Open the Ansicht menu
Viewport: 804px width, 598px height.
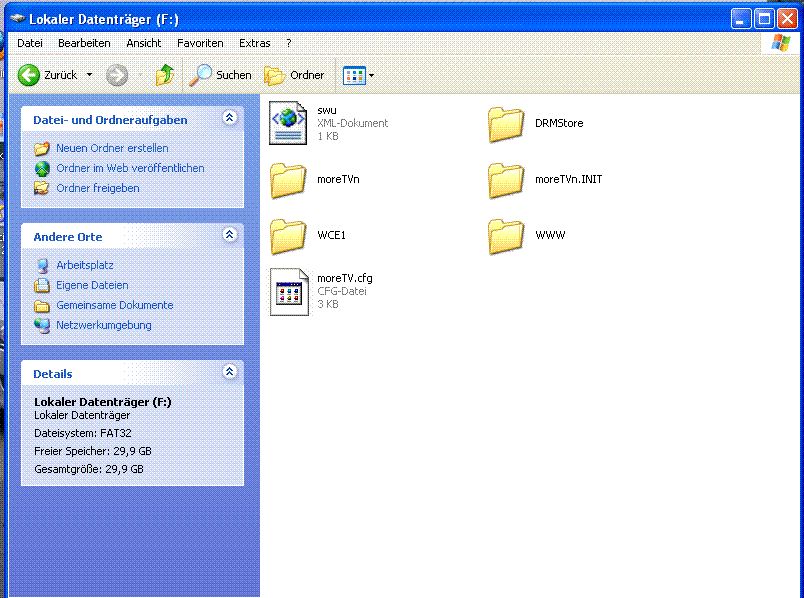tap(144, 43)
